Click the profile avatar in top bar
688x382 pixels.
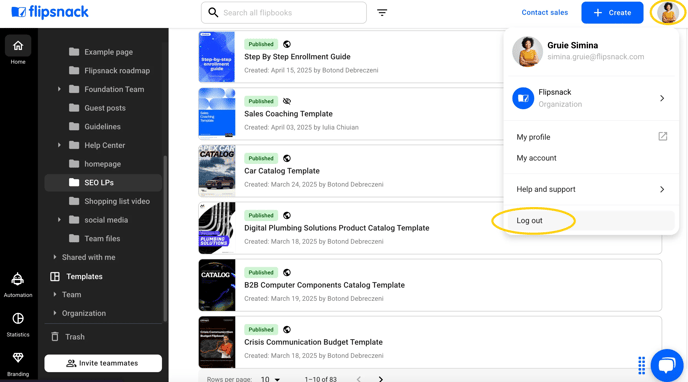tap(668, 12)
